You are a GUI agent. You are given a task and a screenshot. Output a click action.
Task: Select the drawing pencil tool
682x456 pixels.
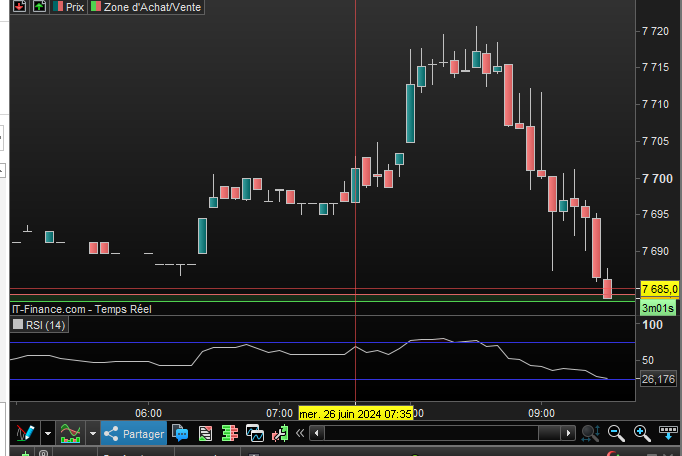[25, 433]
